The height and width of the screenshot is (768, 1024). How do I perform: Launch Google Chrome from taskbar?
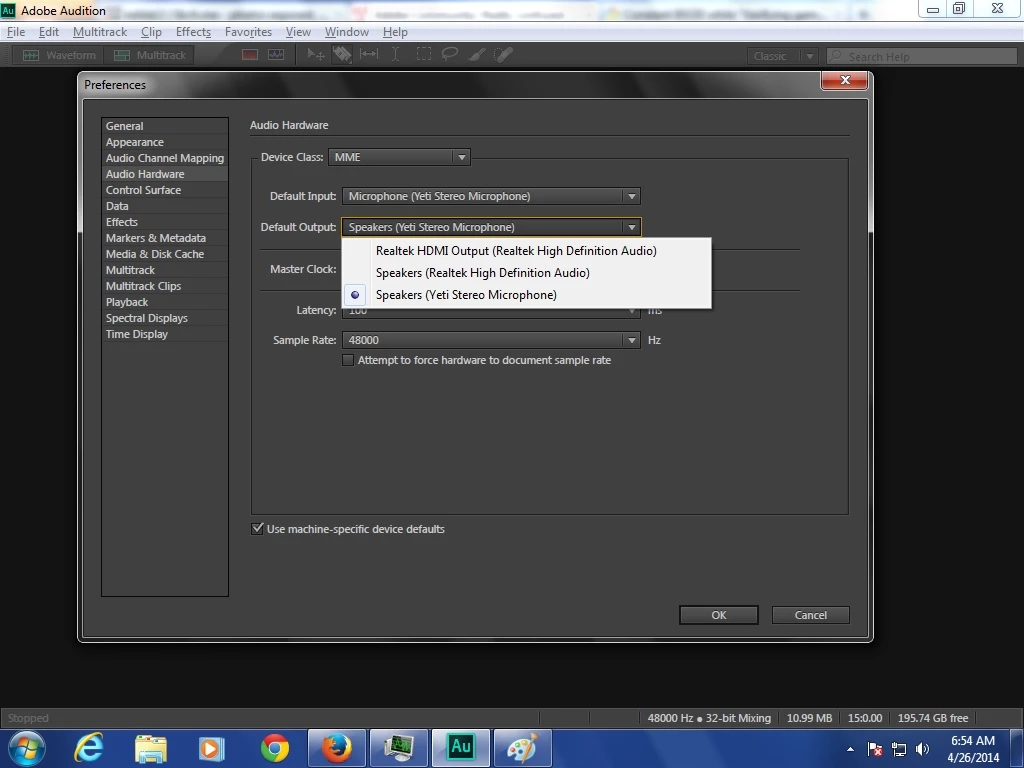275,748
